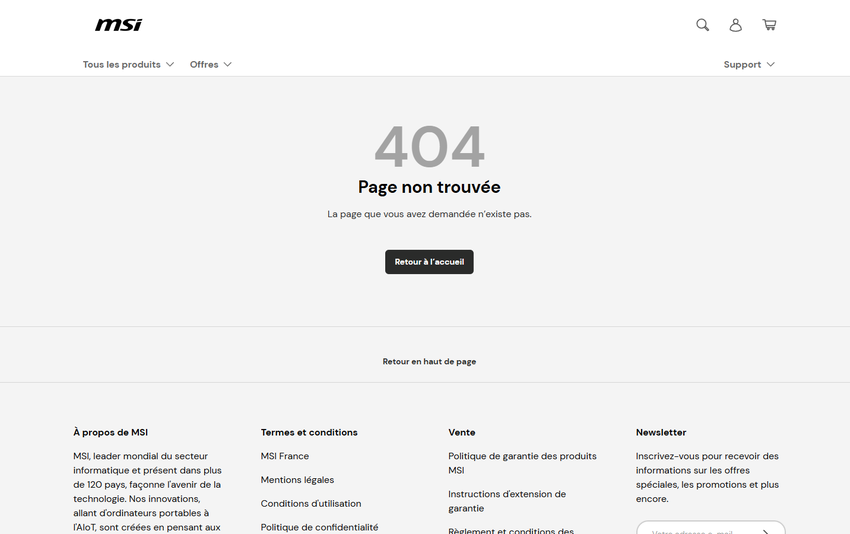Focus the newsletter email address field
Screen dimensions: 850x534
[x=695, y=530]
